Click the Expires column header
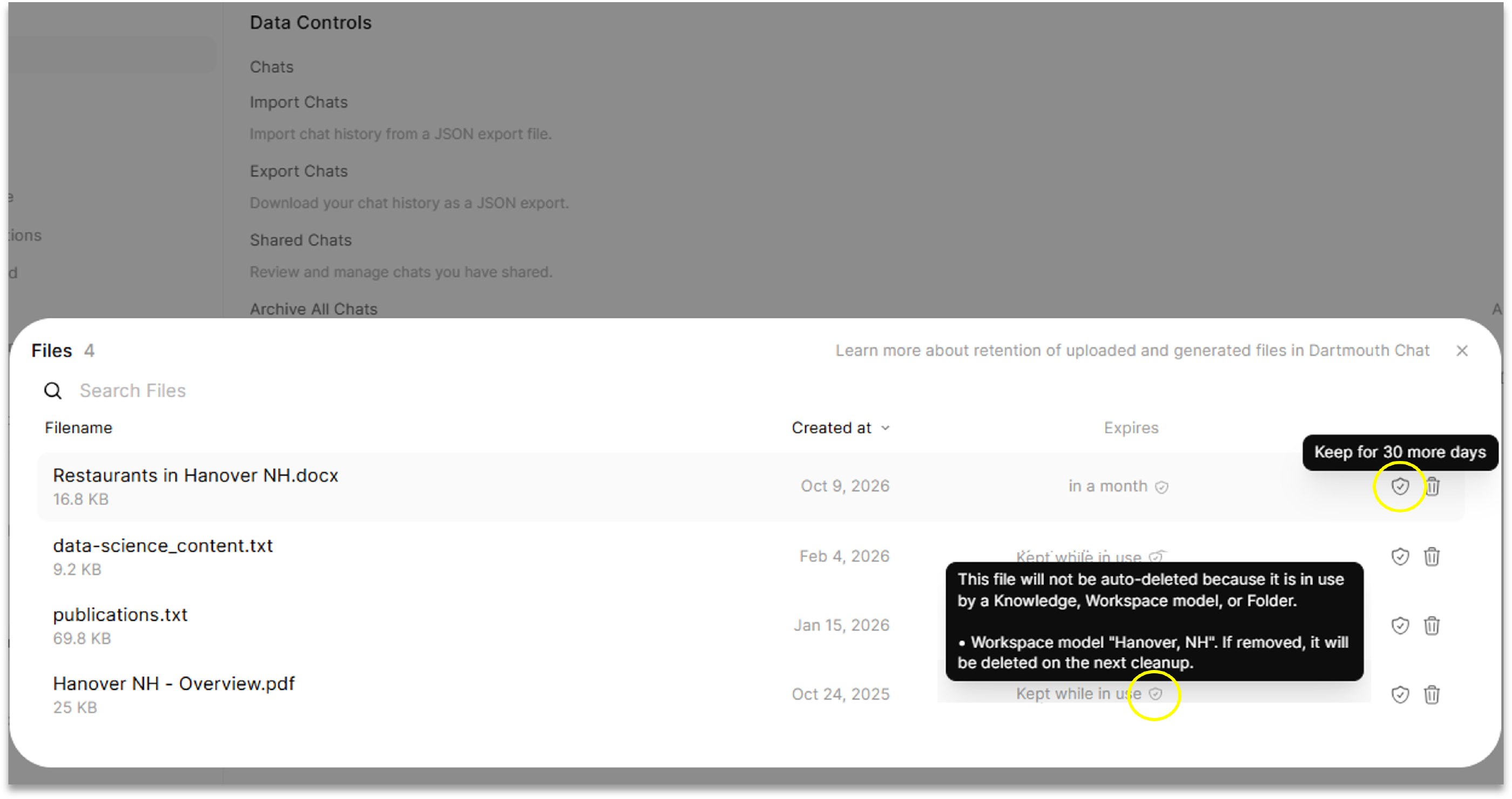The image size is (1512, 799). click(x=1131, y=428)
